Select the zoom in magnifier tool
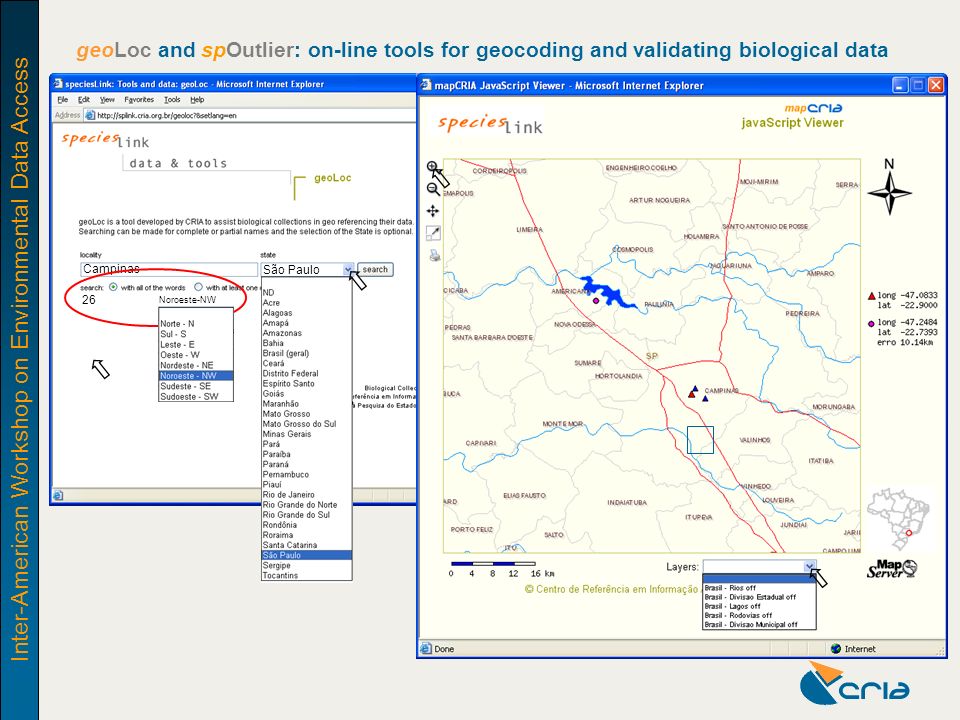The height and width of the screenshot is (720, 960). click(432, 167)
